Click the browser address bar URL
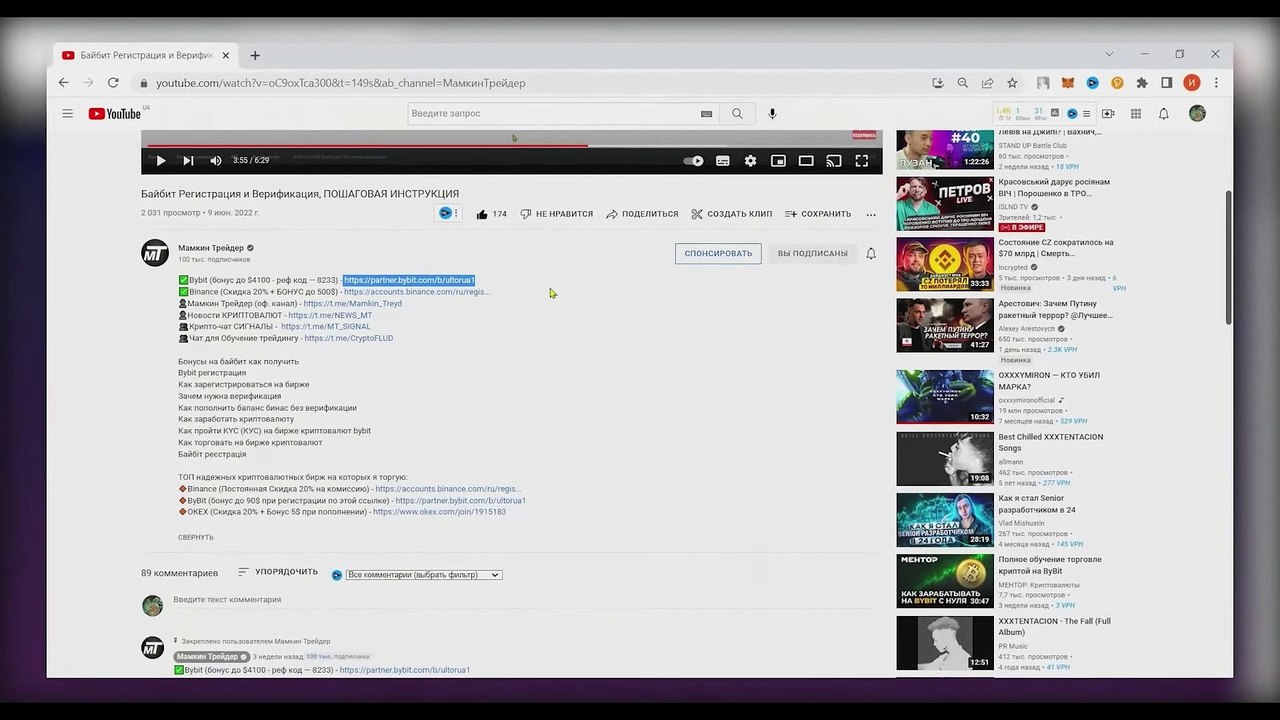1280x720 pixels. (x=340, y=83)
